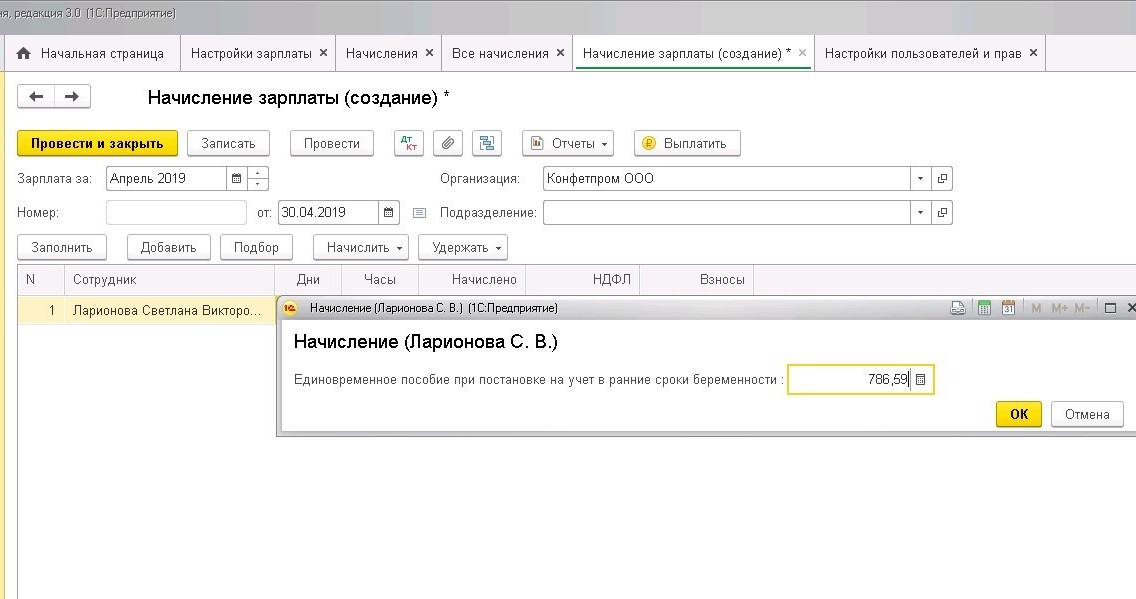The width and height of the screenshot is (1136, 599).
Task: Click calculator icon in benefit amount field
Action: click(x=921, y=380)
